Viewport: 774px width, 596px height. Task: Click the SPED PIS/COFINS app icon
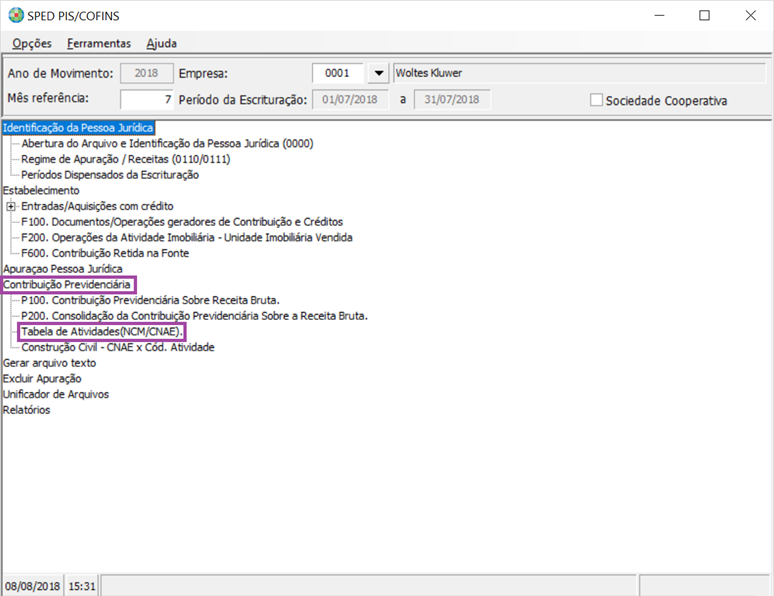point(15,15)
